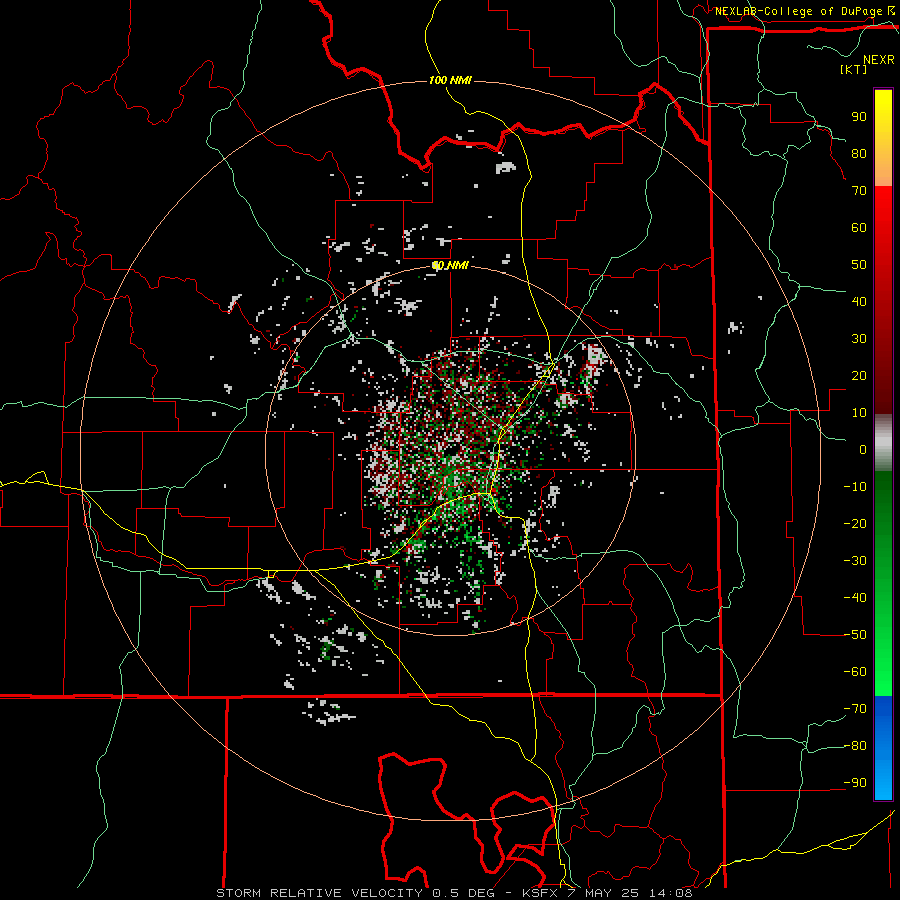
Task: Click the KSFX station identifier in the caption
Action: pos(541,893)
